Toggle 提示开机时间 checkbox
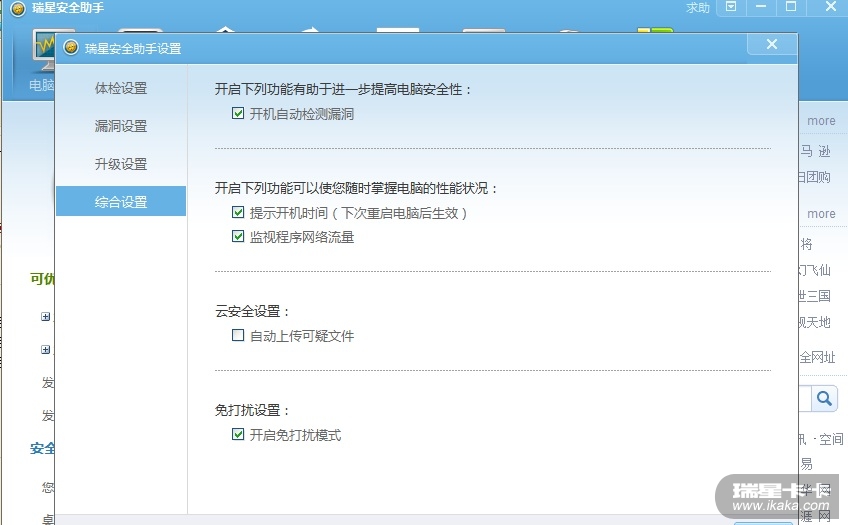Image resolution: width=848 pixels, height=525 pixels. (238, 212)
